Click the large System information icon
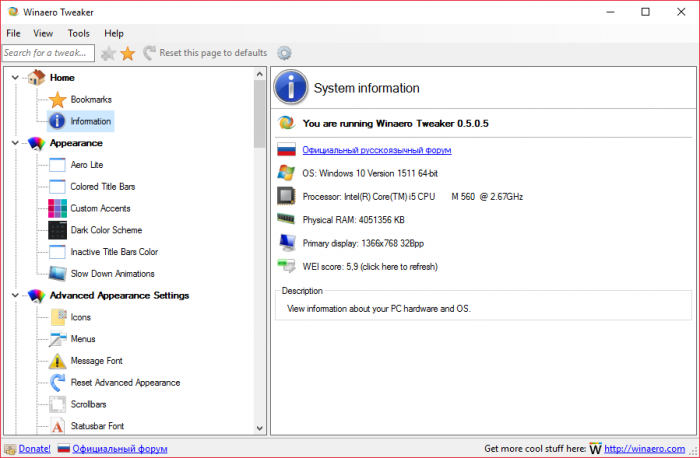This screenshot has height=458, width=700. coord(291,87)
